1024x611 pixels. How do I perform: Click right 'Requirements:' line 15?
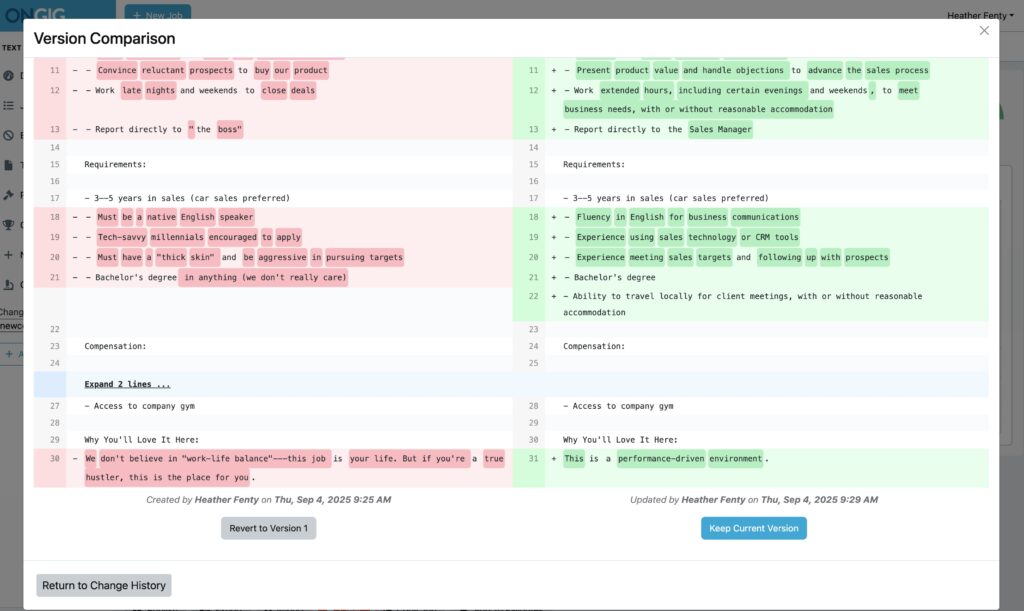click(x=594, y=164)
